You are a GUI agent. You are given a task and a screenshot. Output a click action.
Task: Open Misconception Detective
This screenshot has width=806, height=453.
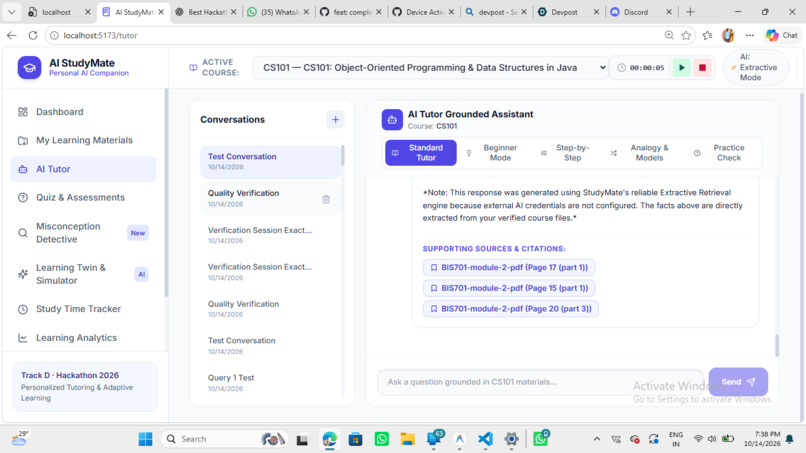pos(83,233)
